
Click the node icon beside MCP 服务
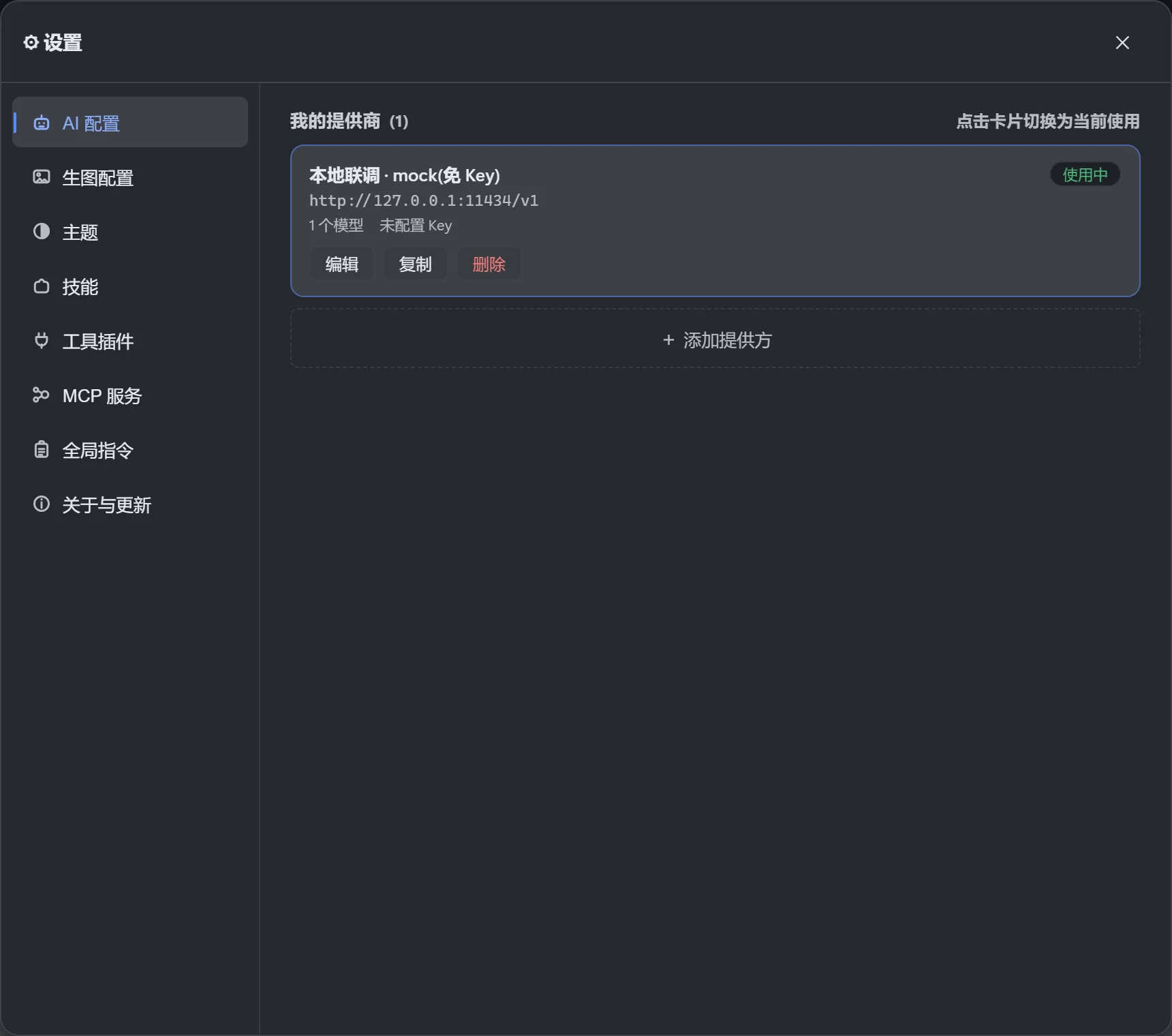tap(42, 395)
